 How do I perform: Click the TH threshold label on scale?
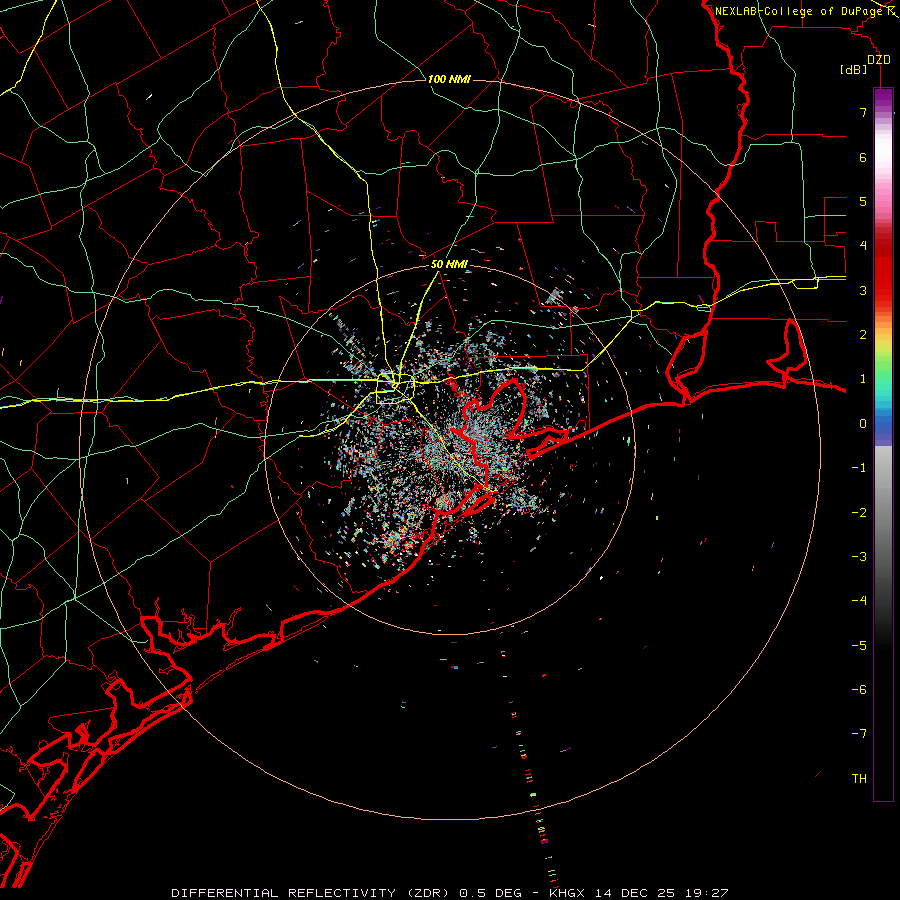pyautogui.click(x=859, y=778)
